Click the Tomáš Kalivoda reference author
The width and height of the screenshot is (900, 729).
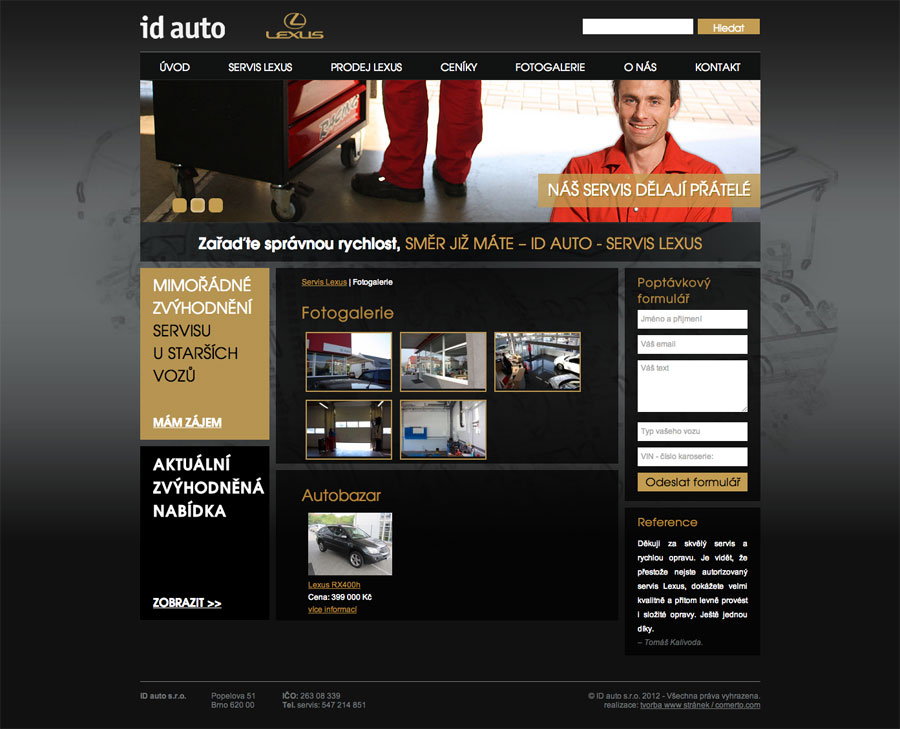[x=670, y=642]
